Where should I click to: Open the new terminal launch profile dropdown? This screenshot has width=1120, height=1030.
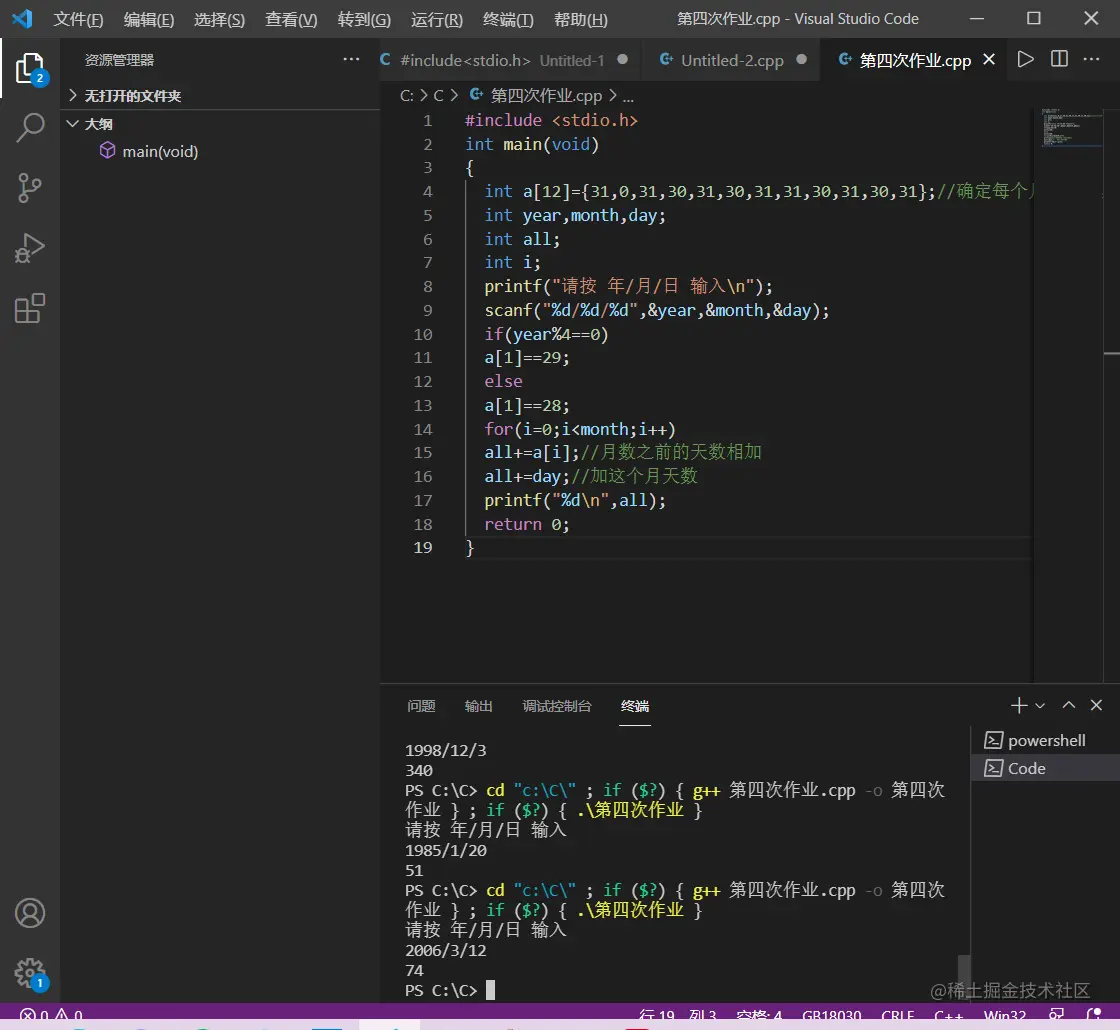(x=1041, y=706)
